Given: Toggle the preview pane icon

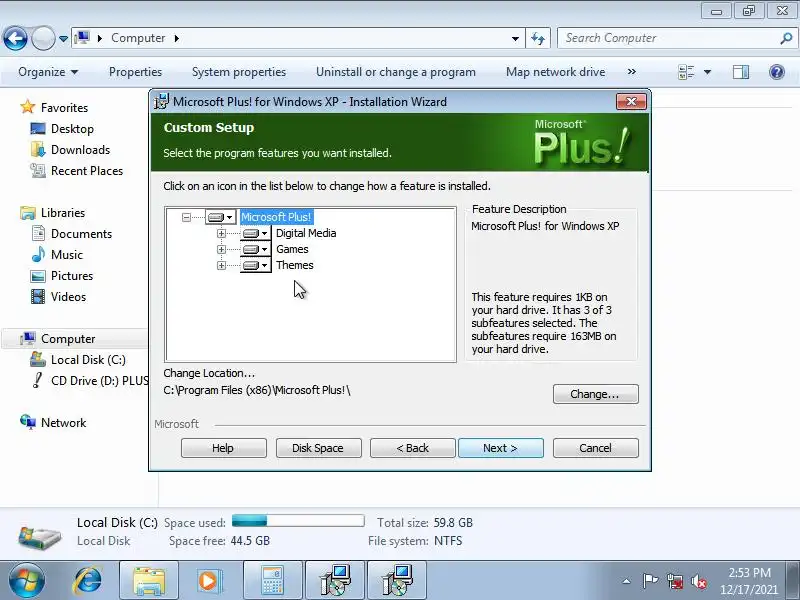Looking at the screenshot, I should coord(741,72).
